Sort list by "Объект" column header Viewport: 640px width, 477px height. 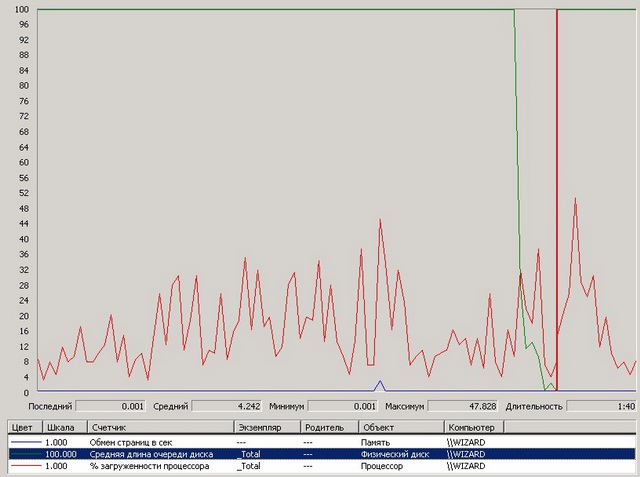tap(400, 427)
